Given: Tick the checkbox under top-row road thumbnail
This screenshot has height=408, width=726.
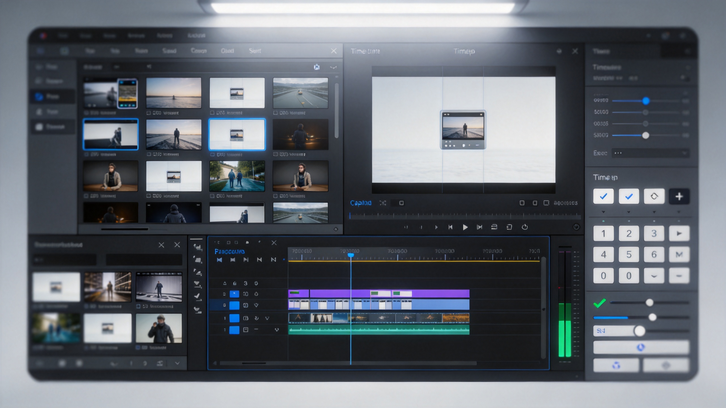Looking at the screenshot, I should click(275, 113).
